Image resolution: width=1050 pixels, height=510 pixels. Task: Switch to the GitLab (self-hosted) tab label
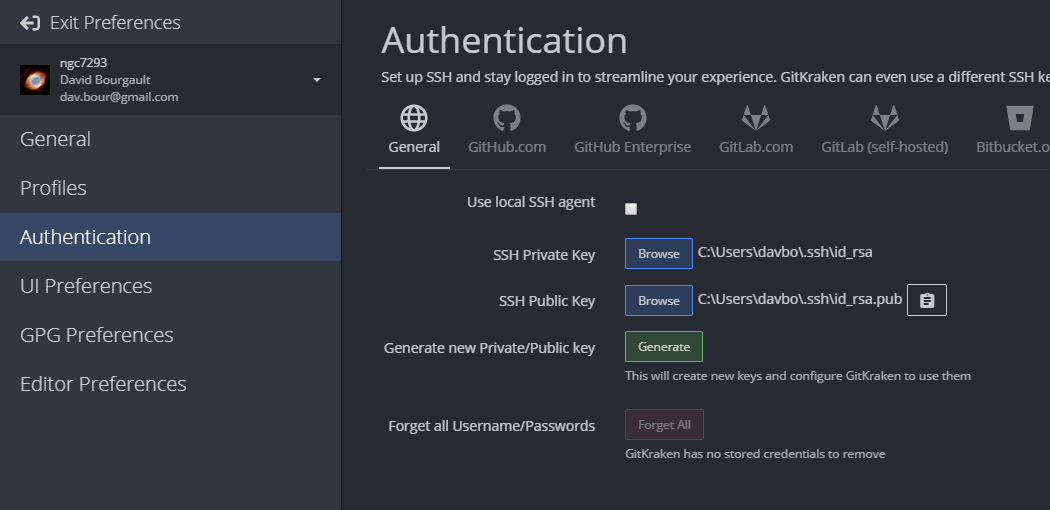pos(885,147)
